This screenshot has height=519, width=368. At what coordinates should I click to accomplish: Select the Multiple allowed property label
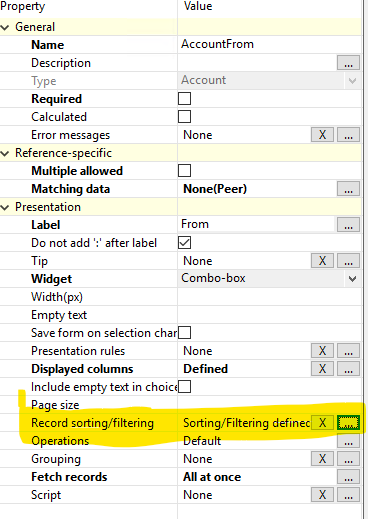77,171
